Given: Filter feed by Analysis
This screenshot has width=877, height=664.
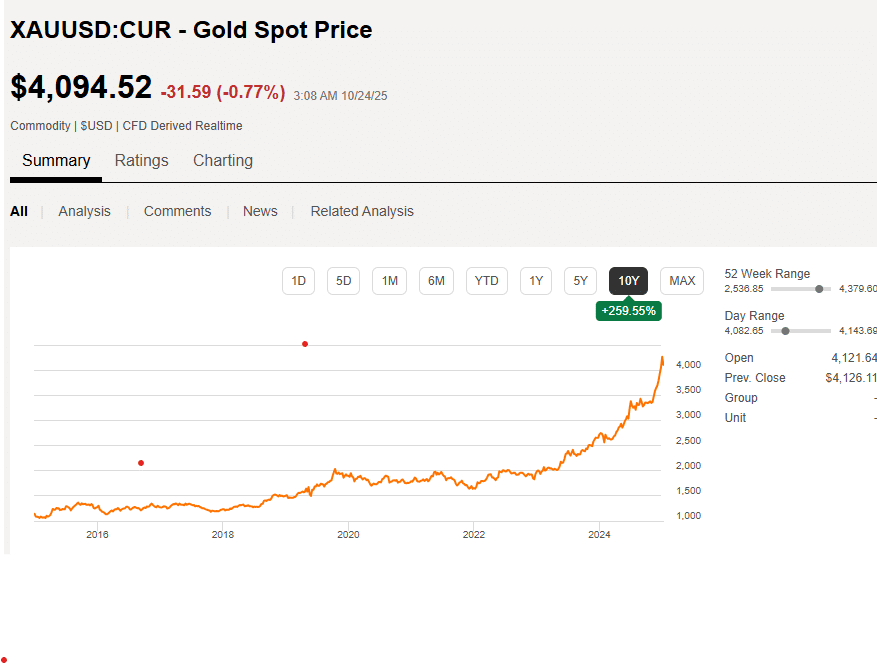Looking at the screenshot, I should (84, 211).
